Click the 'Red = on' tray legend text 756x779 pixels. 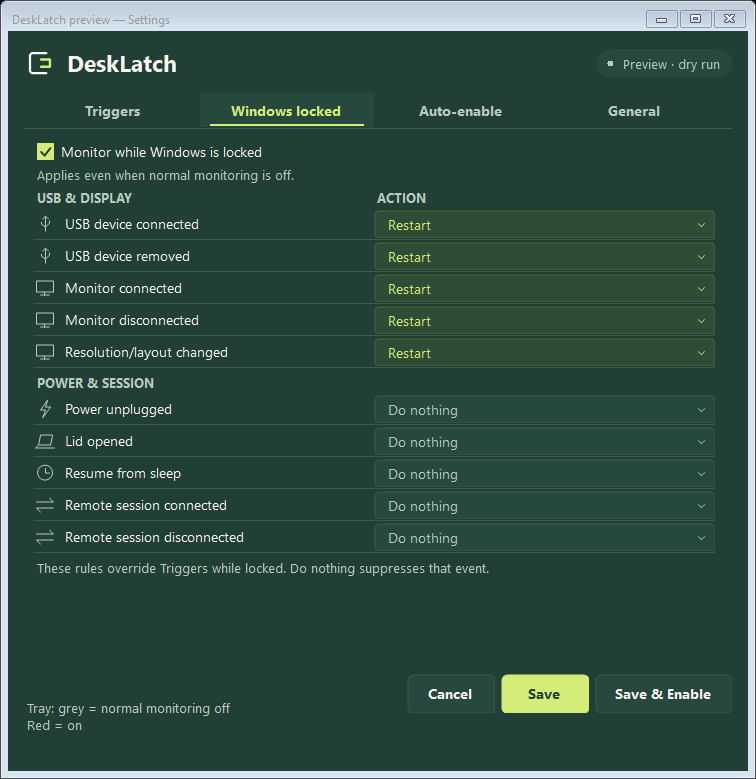(55, 725)
